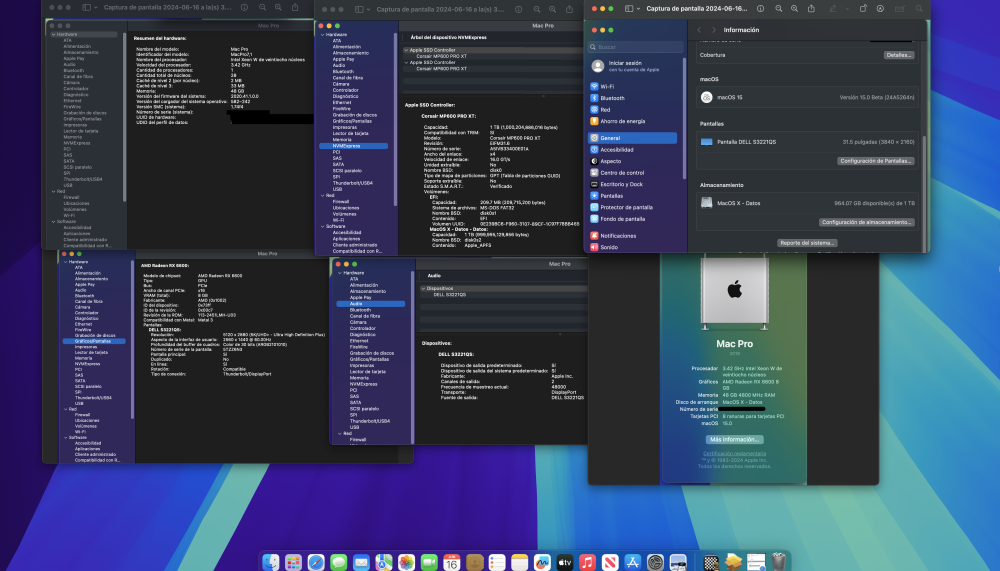Select General in the Settings sidebar
The width and height of the screenshot is (1000, 571).
pos(633,138)
